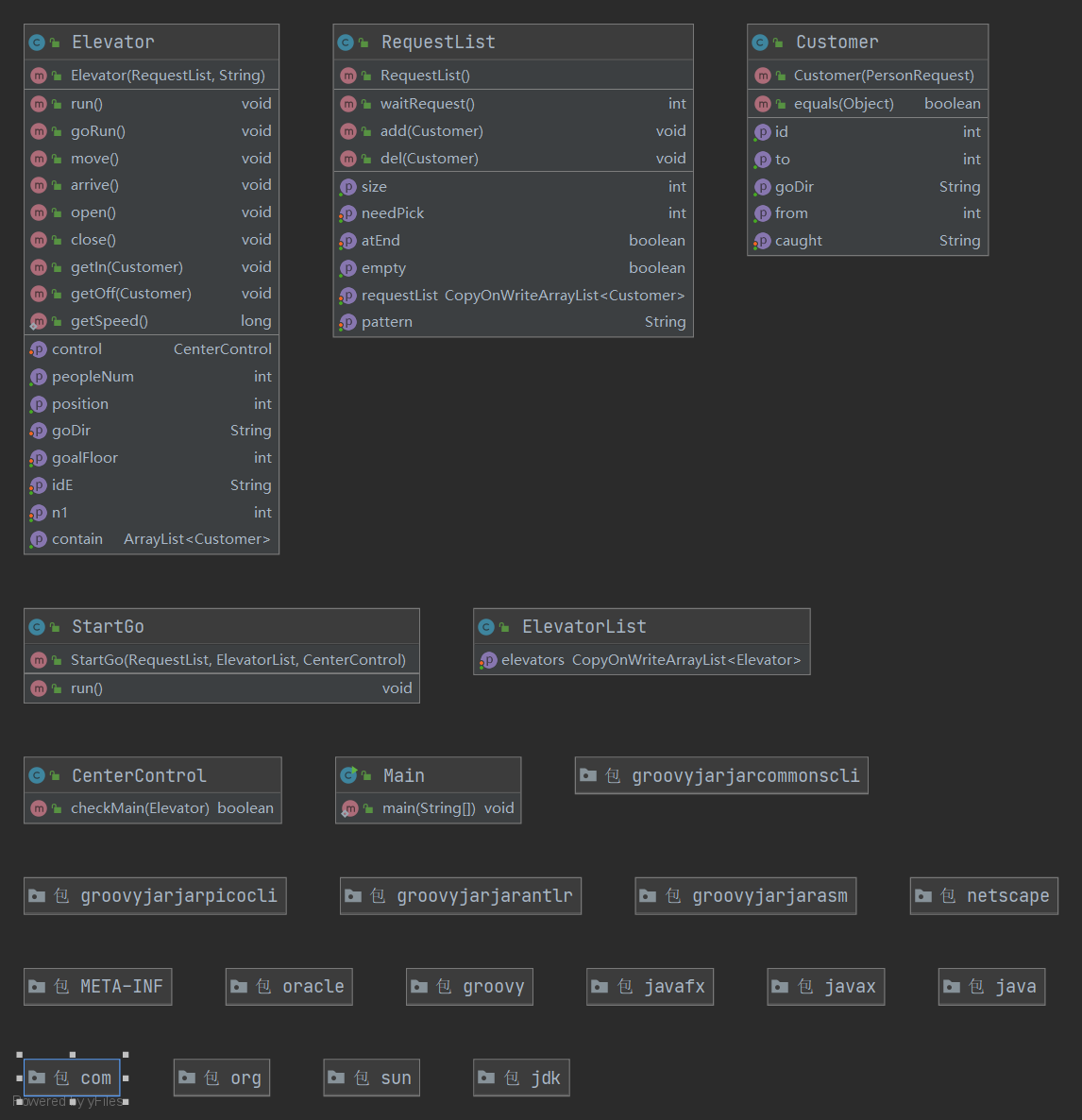The image size is (1082, 1120).
Task: Click the method icon next to checkMain(Elevator)
Action: coord(39,808)
